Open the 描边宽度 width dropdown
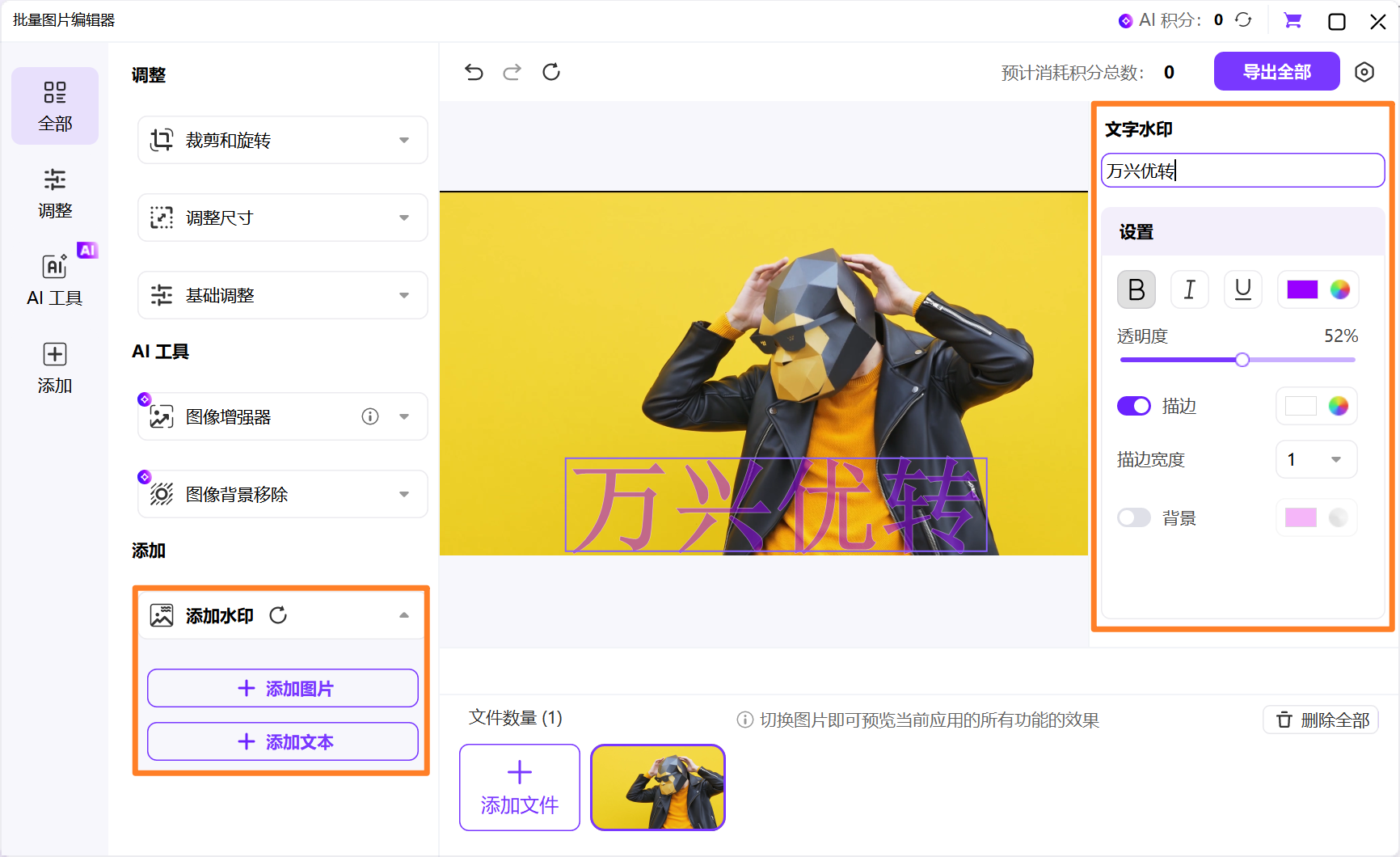Viewport: 1400px width, 857px height. pos(1316,459)
